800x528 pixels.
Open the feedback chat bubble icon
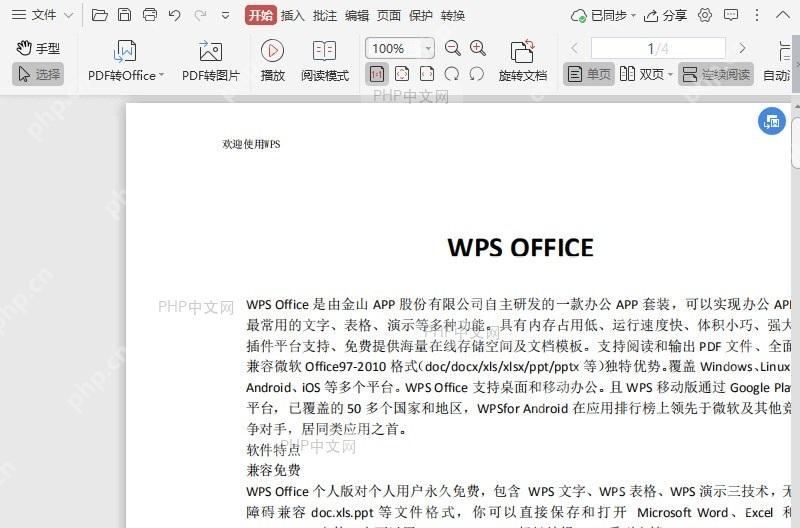[731, 15]
